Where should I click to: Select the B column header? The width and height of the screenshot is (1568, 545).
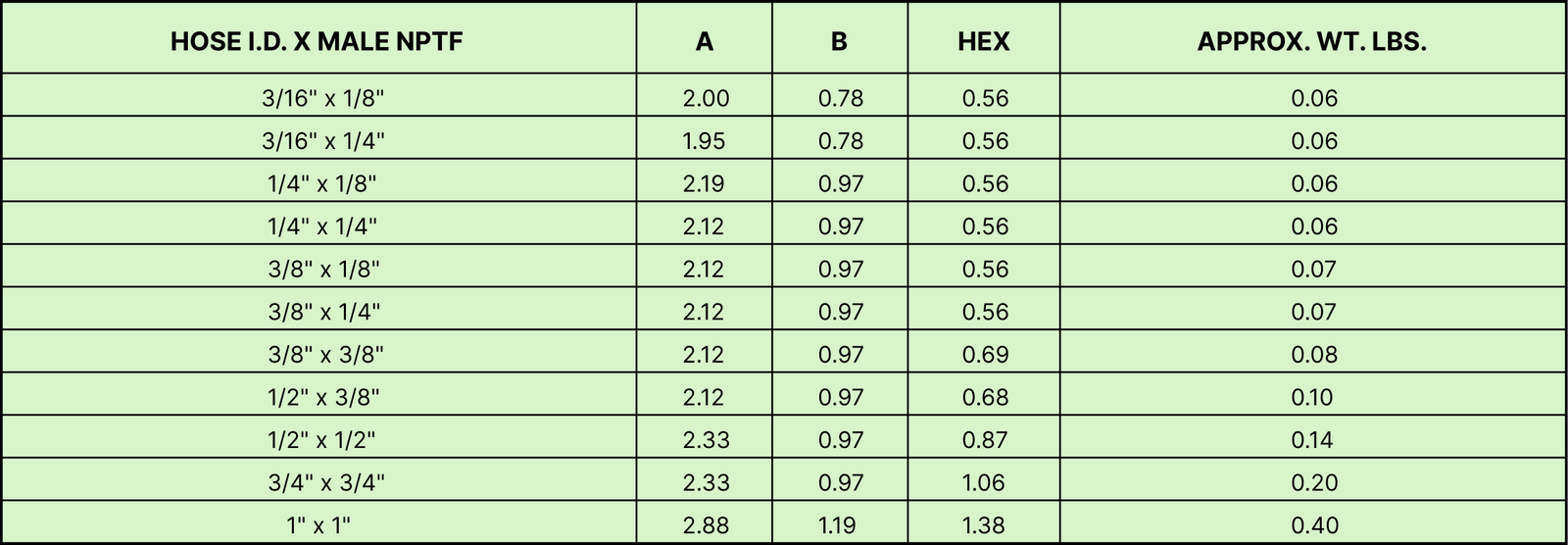[839, 41]
